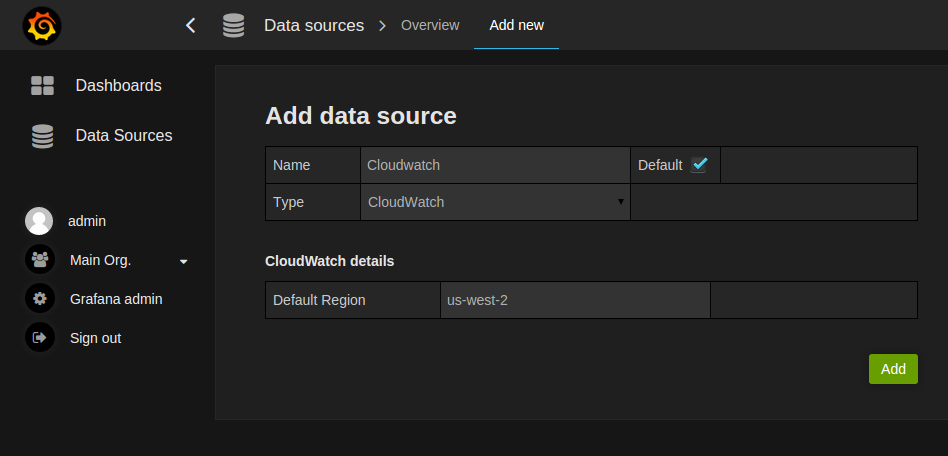
Task: Click the Main Org. organization icon
Action: pyautogui.click(x=39, y=260)
